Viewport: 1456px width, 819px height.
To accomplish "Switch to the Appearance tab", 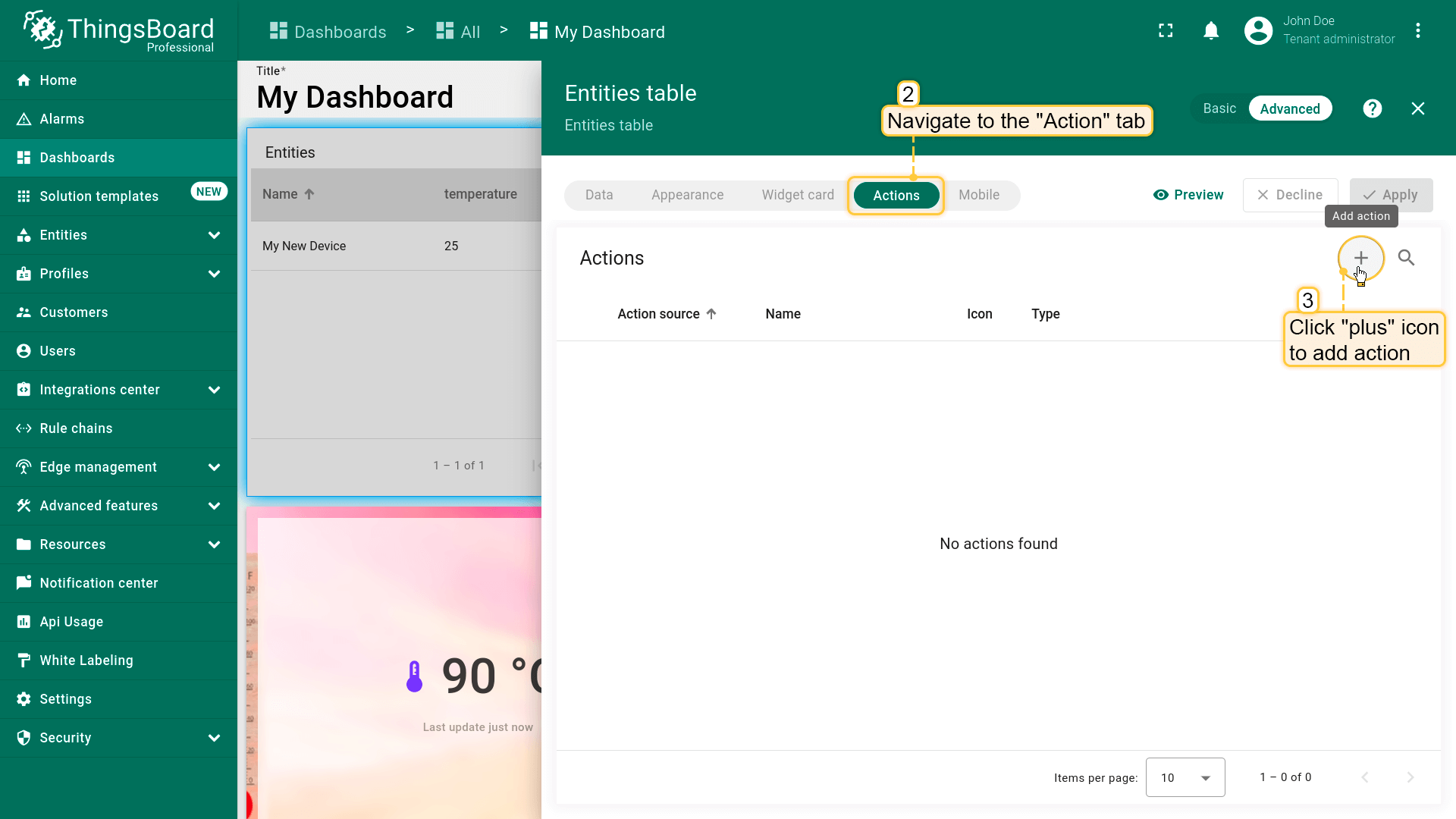I will pos(687,195).
